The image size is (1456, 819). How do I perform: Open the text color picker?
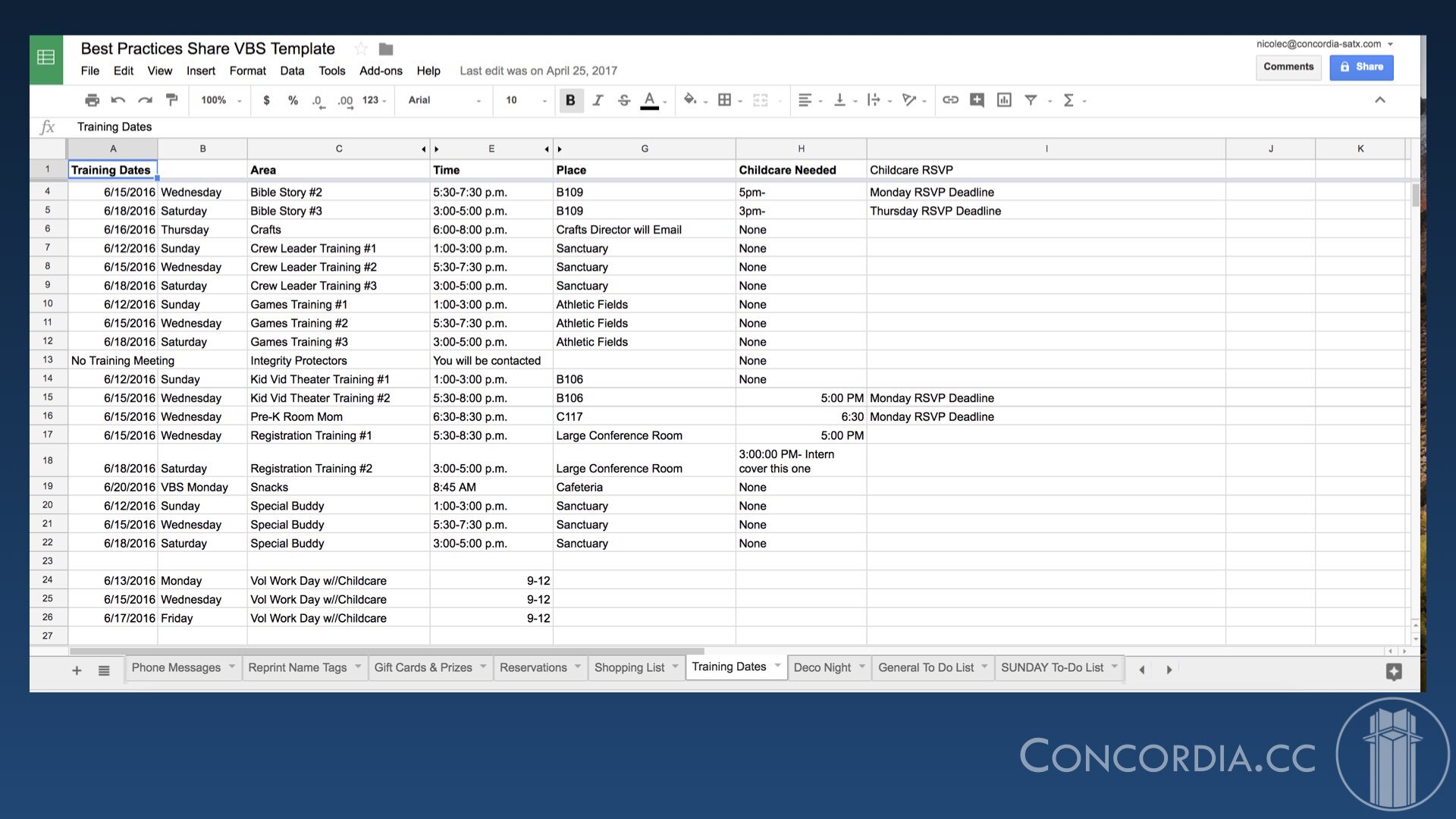(x=651, y=100)
